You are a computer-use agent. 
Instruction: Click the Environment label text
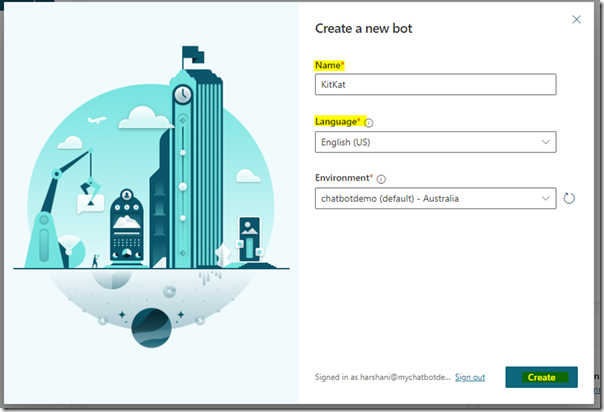pos(343,178)
